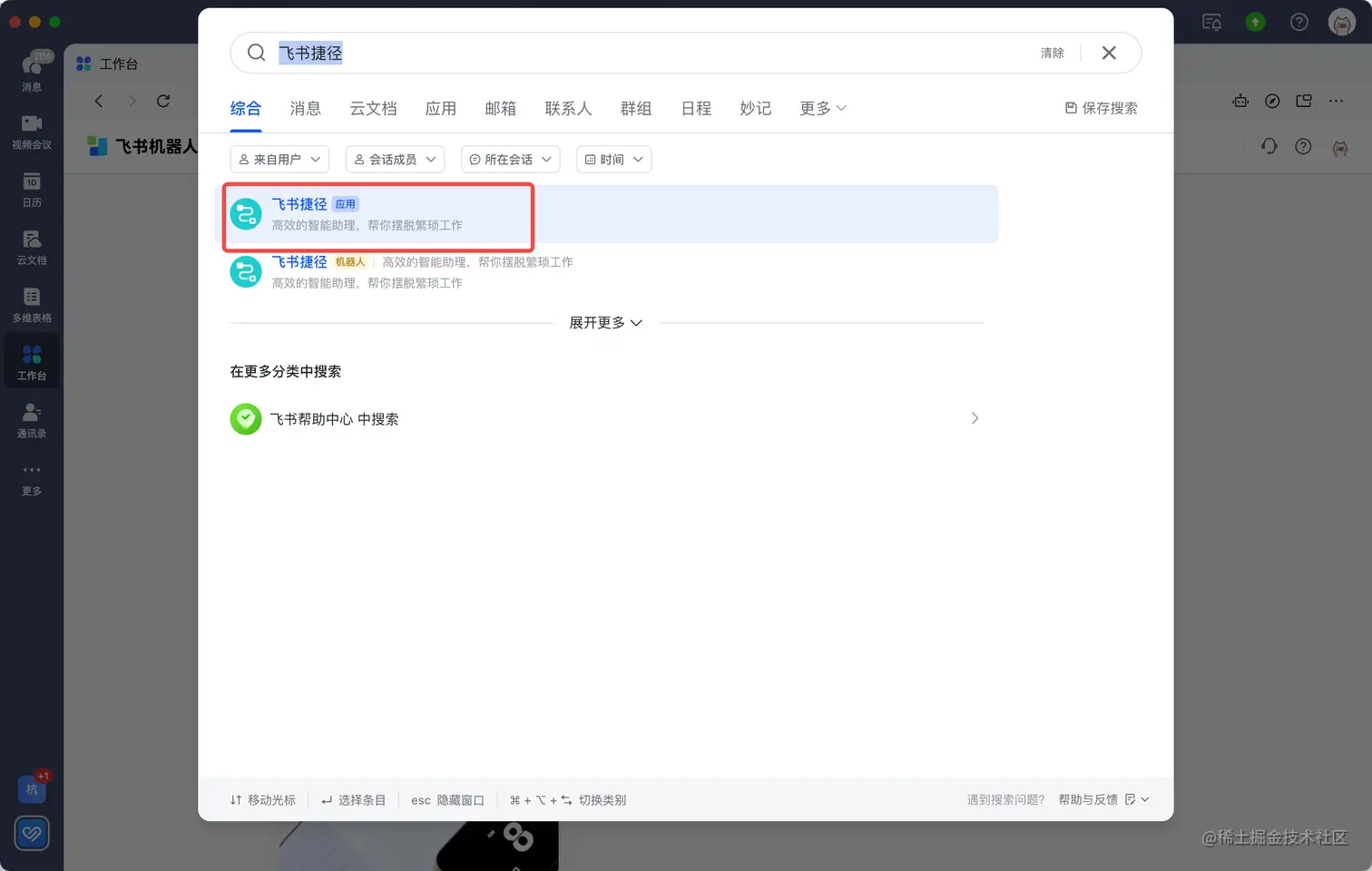Switch to the 云文档 search tab
The height and width of the screenshot is (871, 1372).
click(x=374, y=109)
